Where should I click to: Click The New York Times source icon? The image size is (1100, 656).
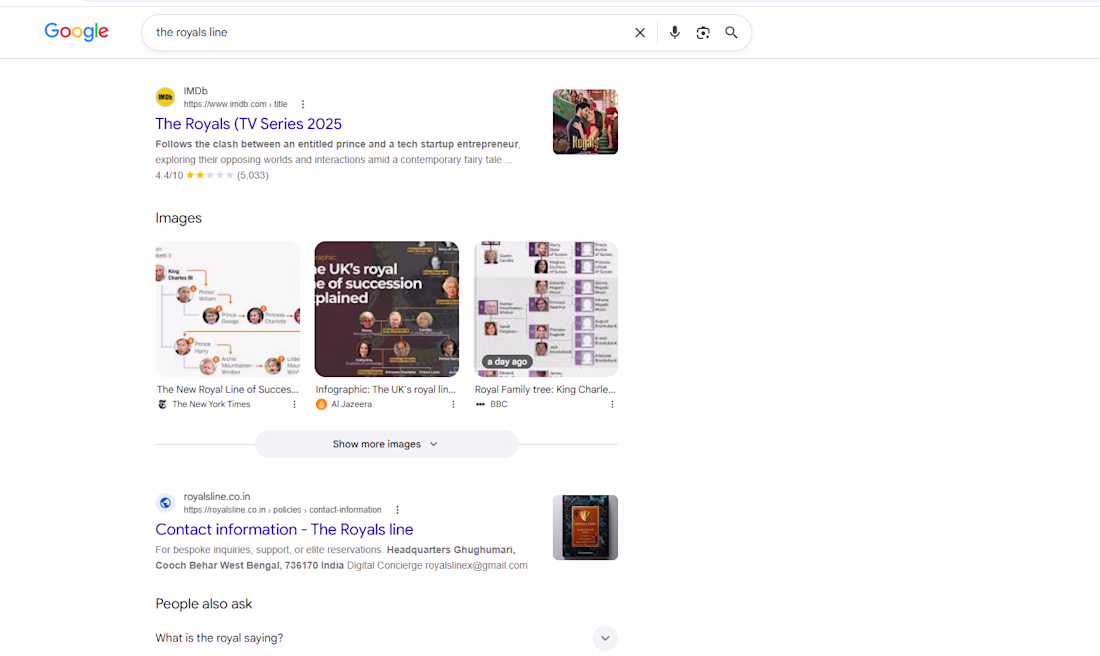tap(162, 404)
